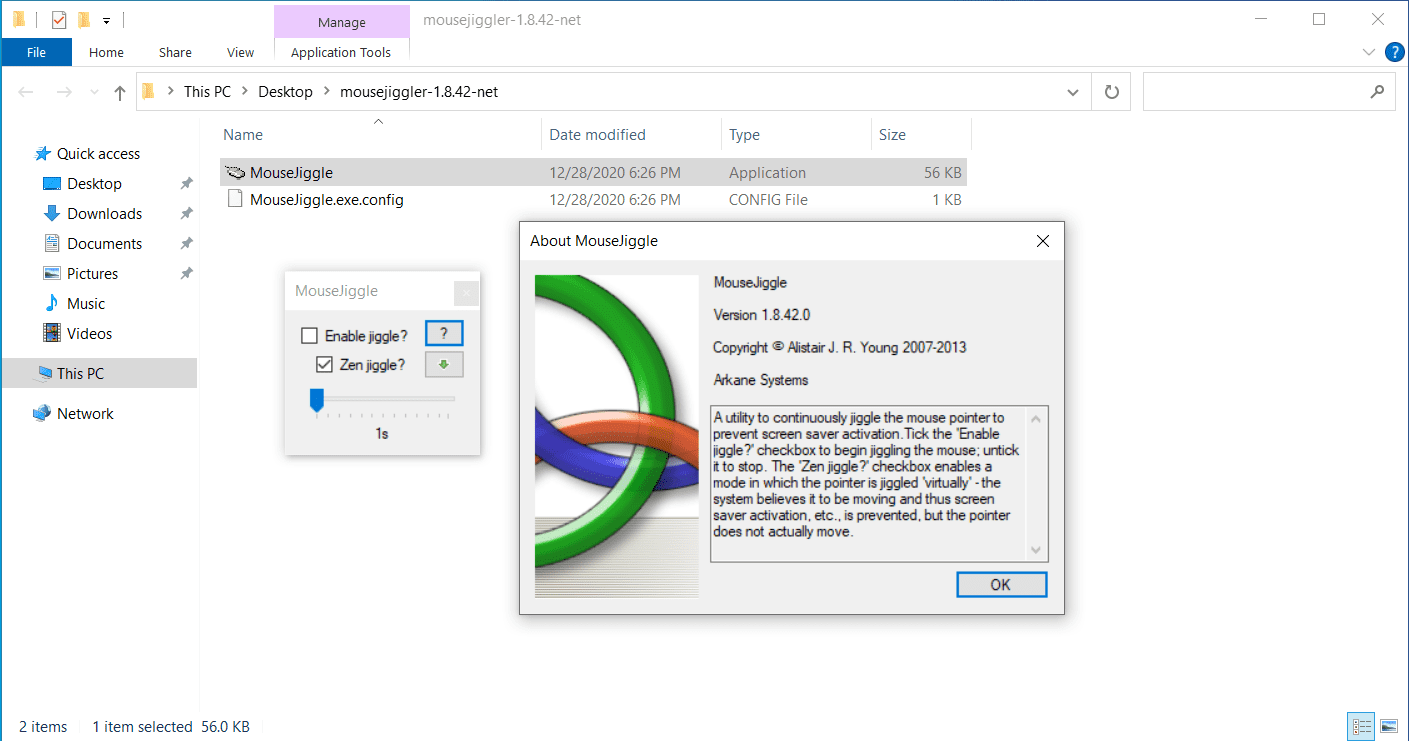Image resolution: width=1409 pixels, height=741 pixels.
Task: Select the MouseJiggle.exe.config file
Action: tap(326, 199)
